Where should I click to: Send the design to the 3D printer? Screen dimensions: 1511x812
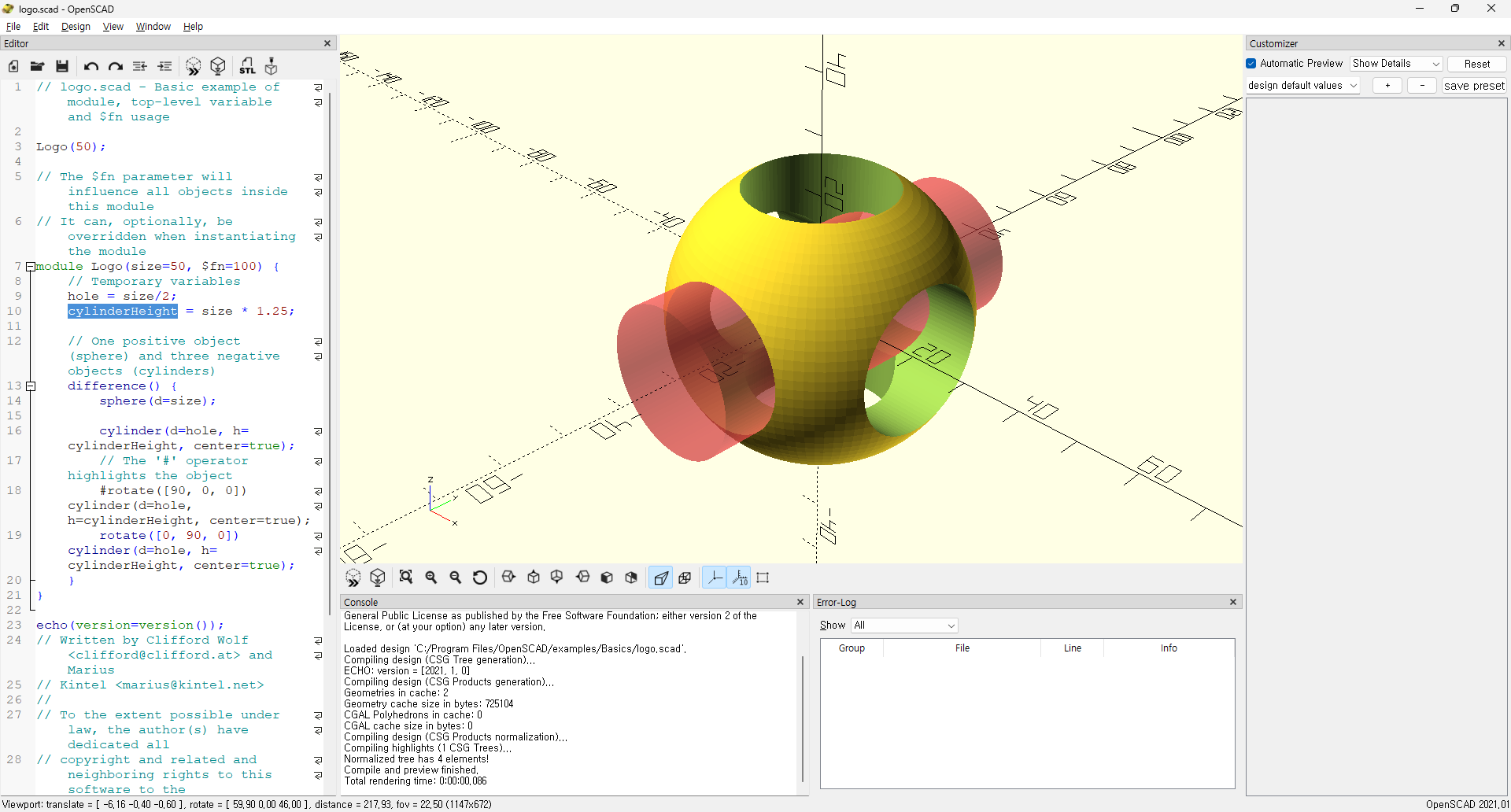272,66
